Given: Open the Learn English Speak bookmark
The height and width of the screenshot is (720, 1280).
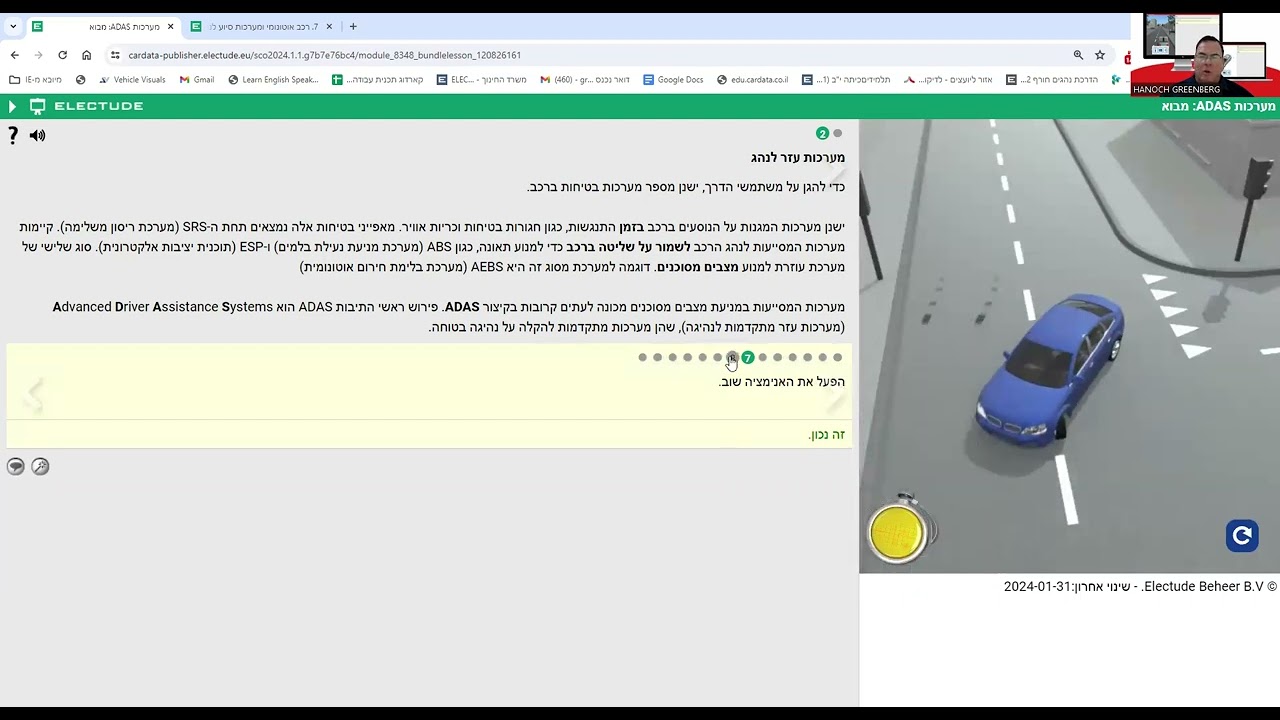Looking at the screenshot, I should pos(273,80).
